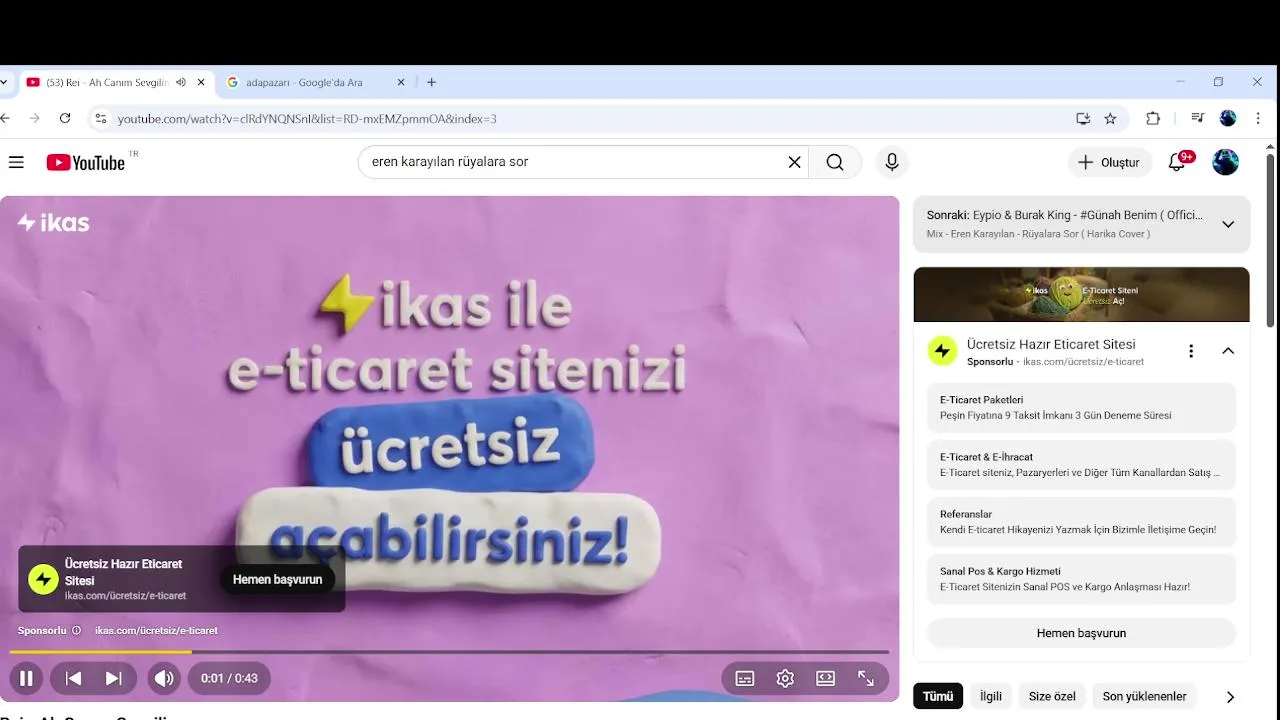Close the adapazarı Google tab

tap(401, 82)
